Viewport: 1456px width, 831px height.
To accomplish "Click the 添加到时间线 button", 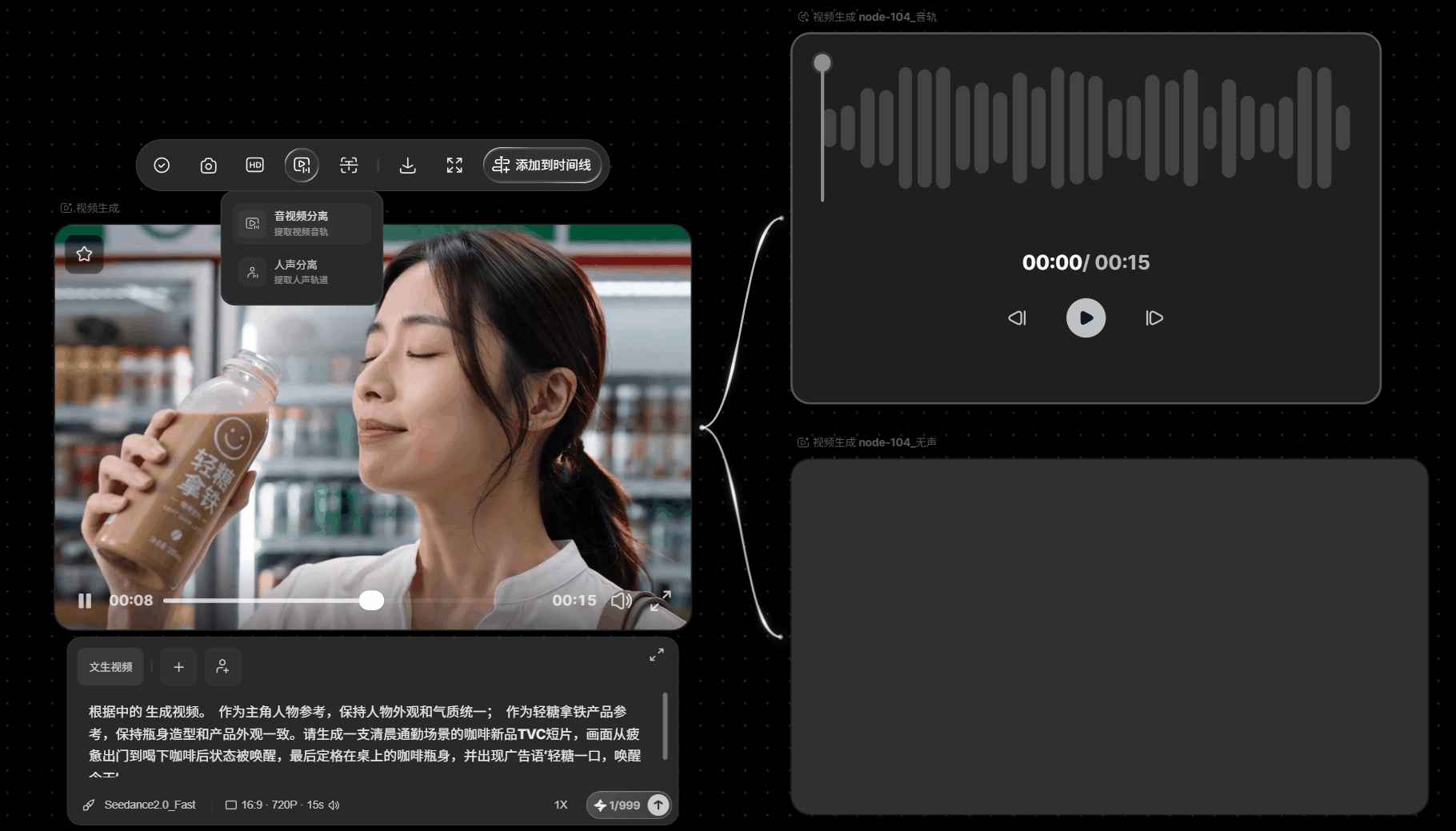I will (x=542, y=165).
